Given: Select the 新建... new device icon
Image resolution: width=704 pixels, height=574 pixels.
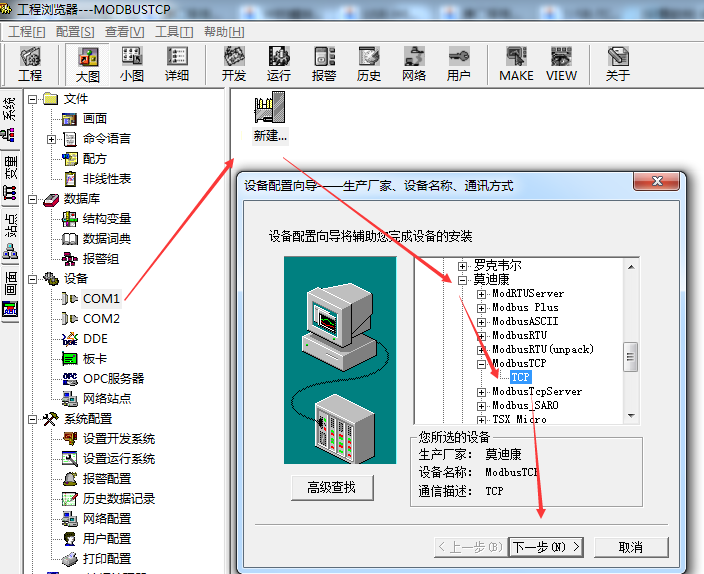Looking at the screenshot, I should (x=270, y=118).
